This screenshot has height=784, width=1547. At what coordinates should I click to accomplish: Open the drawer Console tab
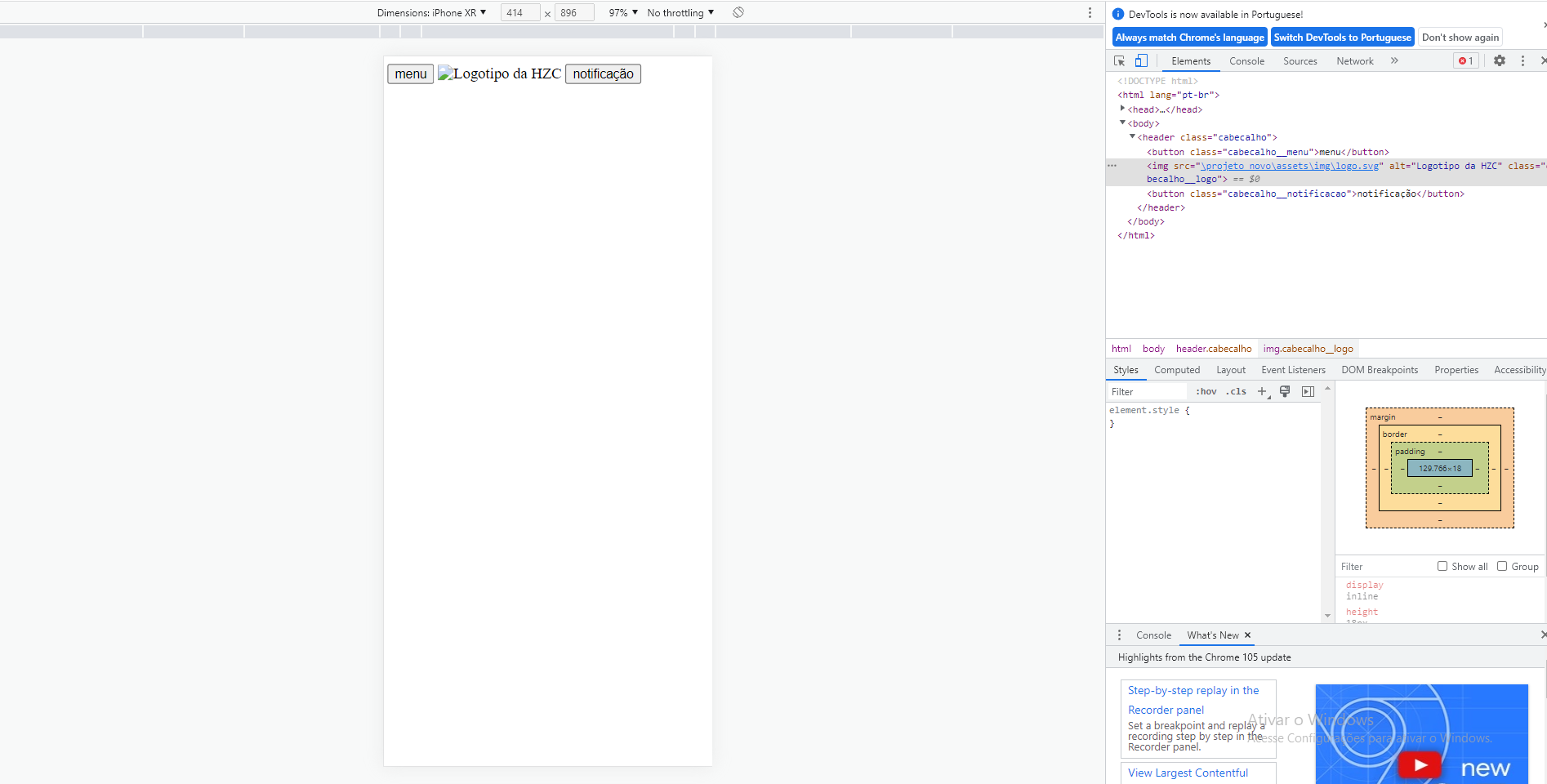click(1153, 635)
